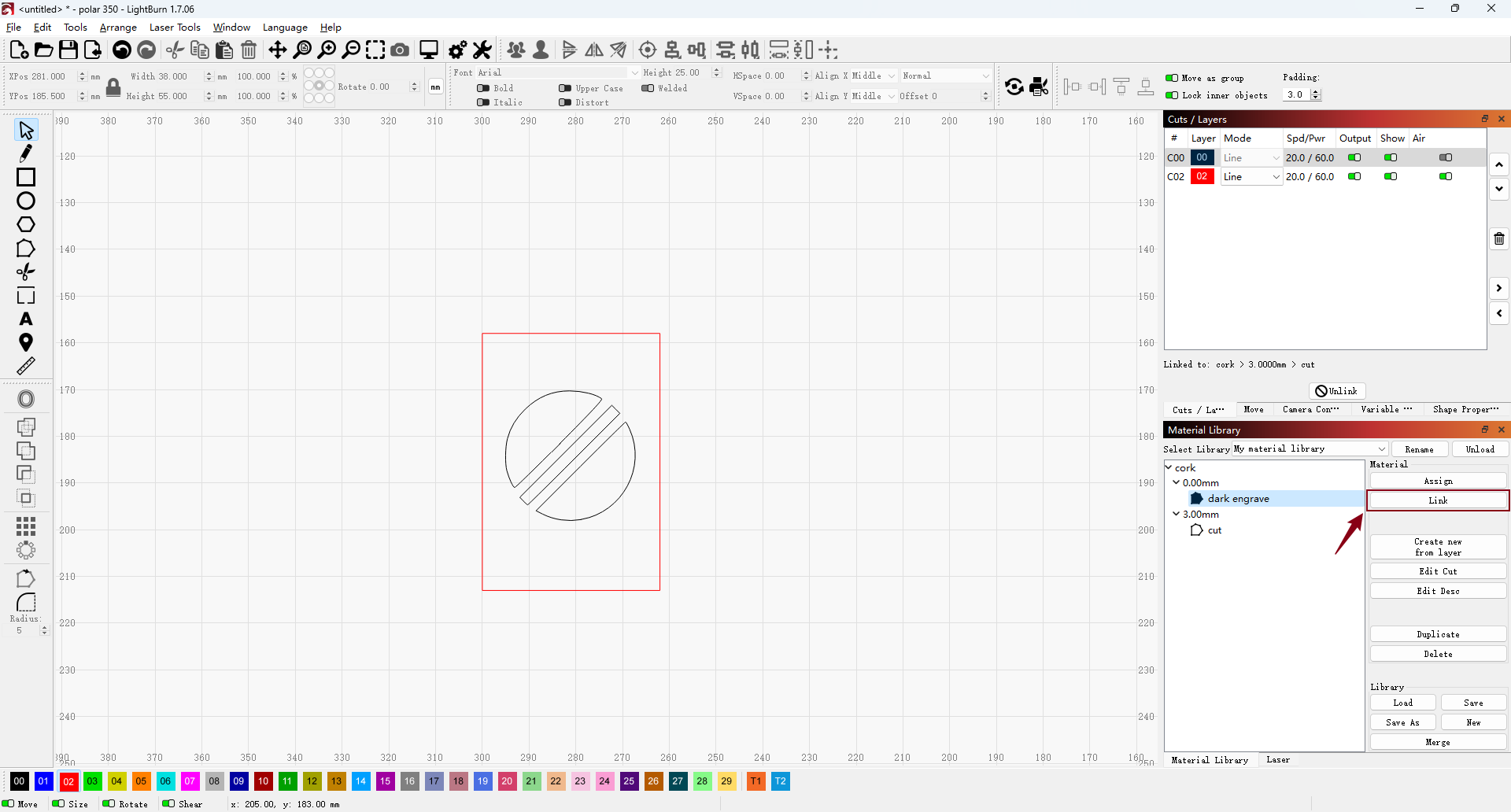Toggle the Upper Case switch

tap(565, 88)
